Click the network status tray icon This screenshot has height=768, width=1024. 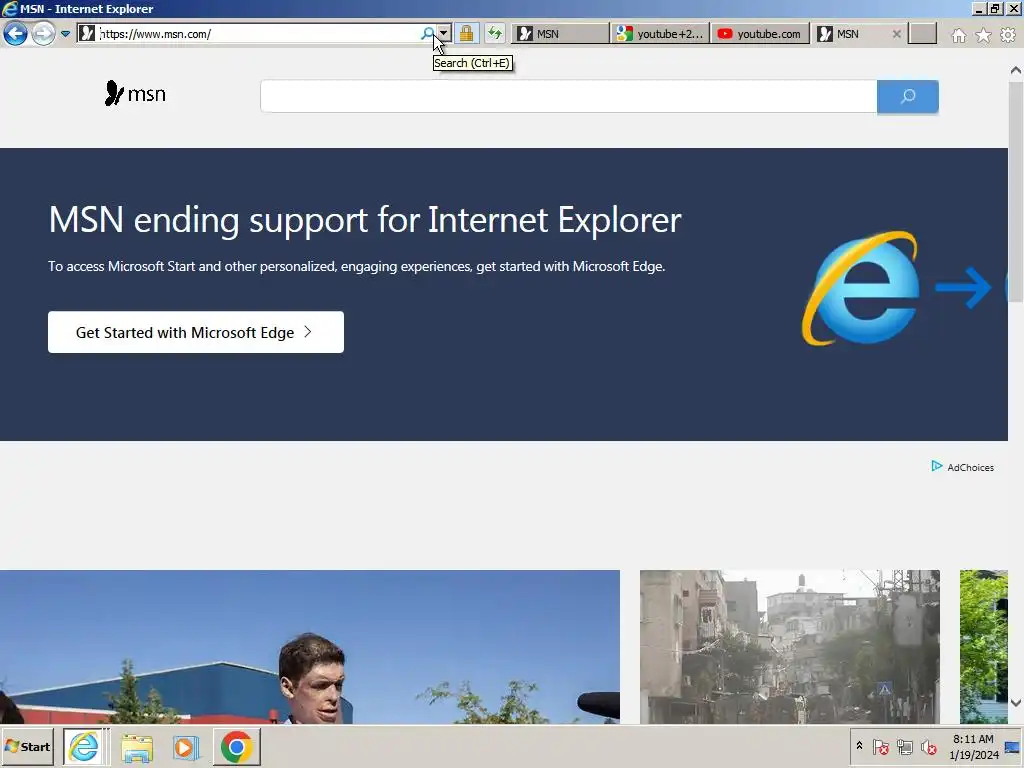click(x=904, y=747)
